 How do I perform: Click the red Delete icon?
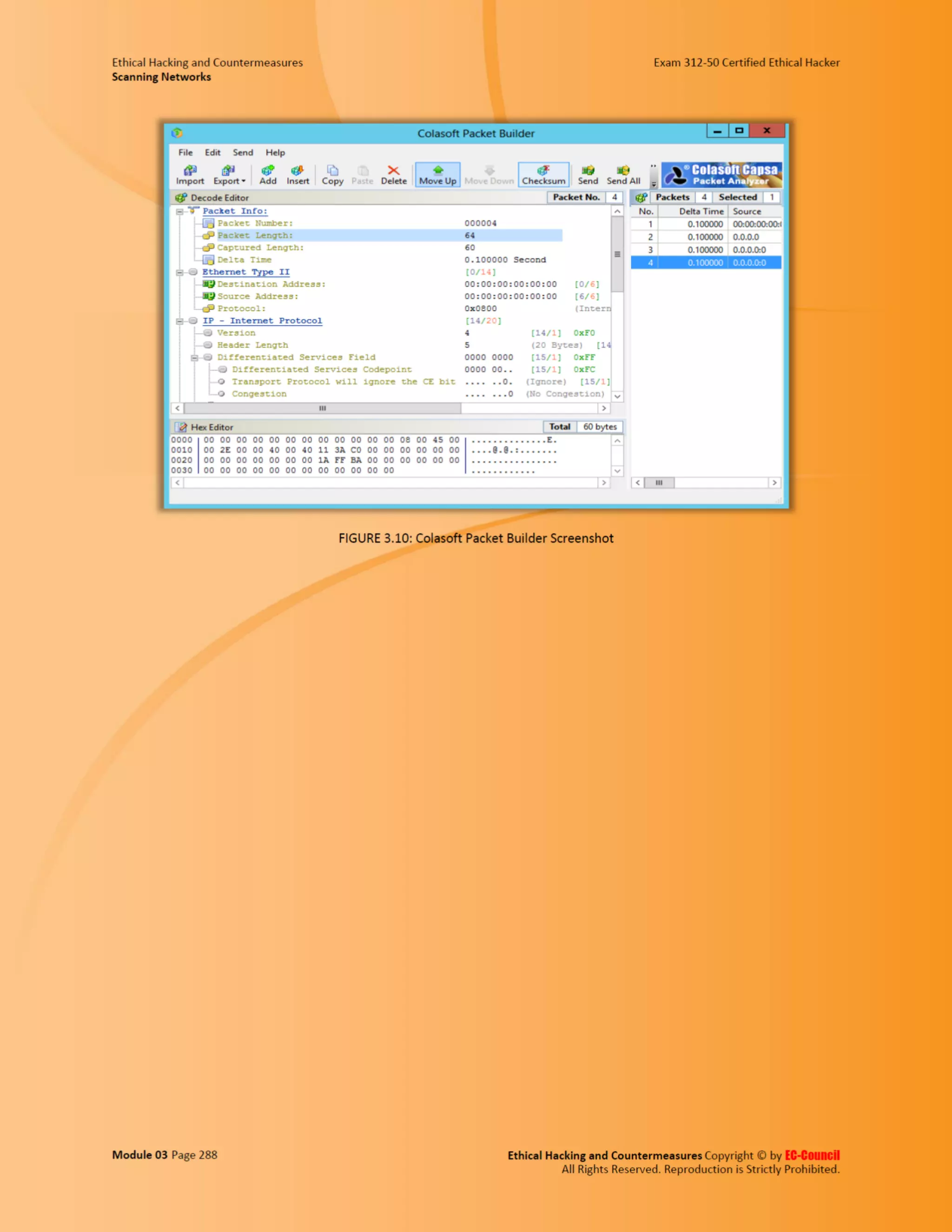[x=393, y=174]
